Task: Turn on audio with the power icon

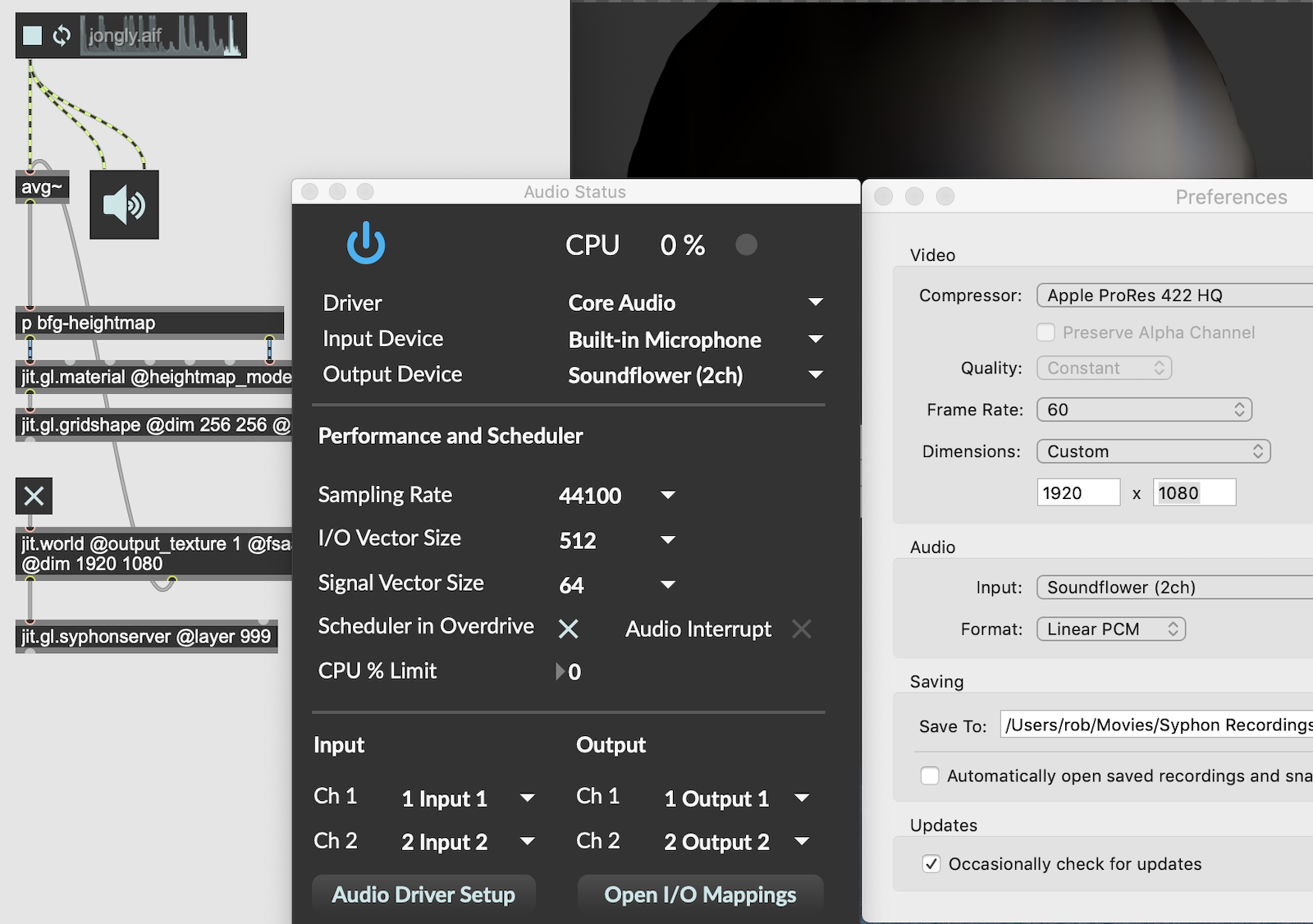Action: 366,243
